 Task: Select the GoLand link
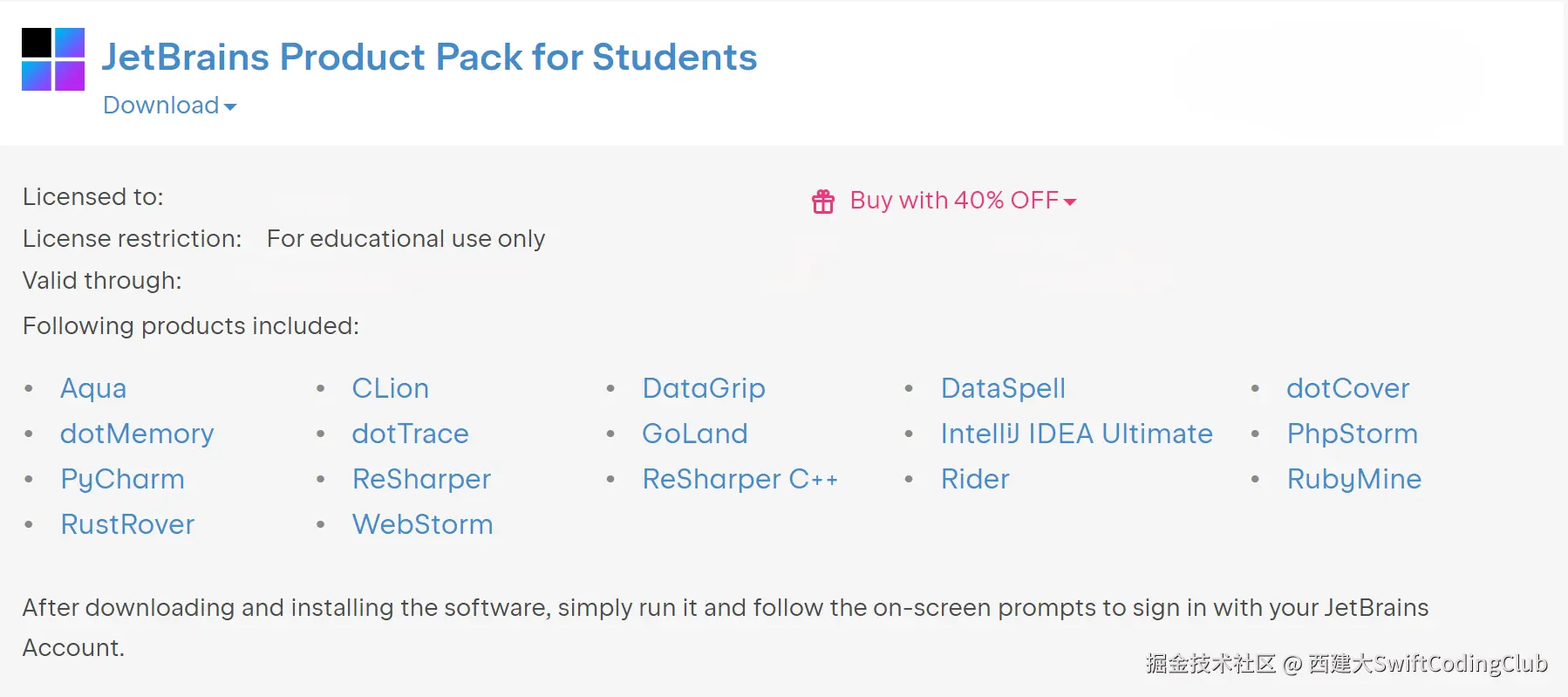click(x=694, y=434)
